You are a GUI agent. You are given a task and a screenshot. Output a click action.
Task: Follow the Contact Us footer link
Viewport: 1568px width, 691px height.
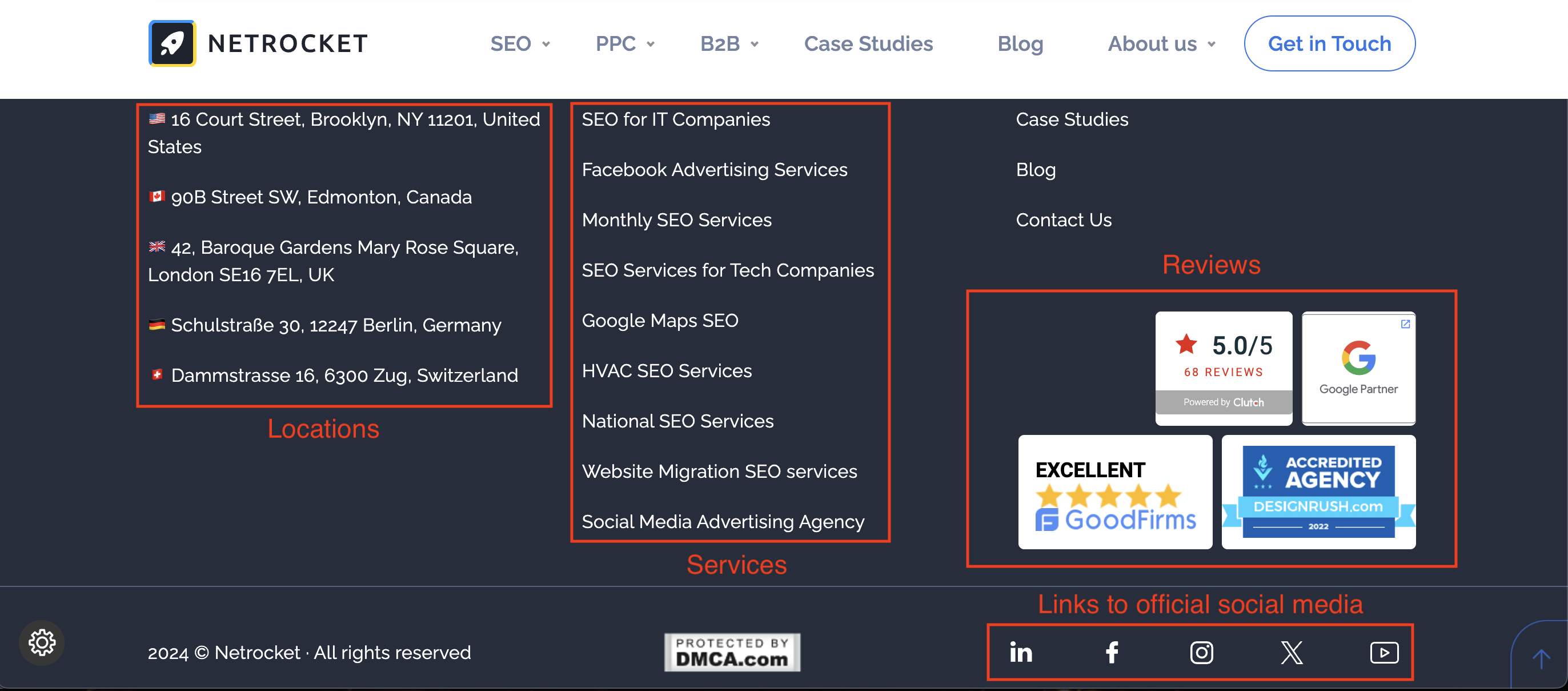pyautogui.click(x=1064, y=220)
